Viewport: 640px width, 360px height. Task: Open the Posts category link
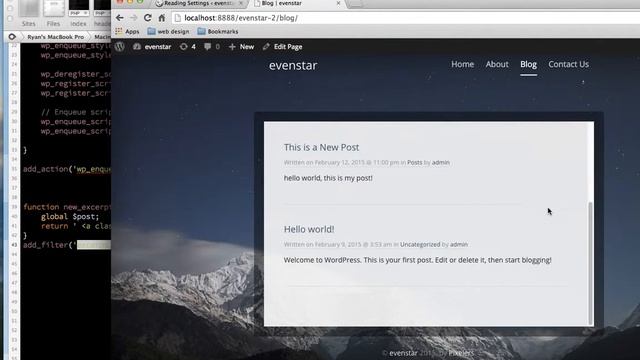click(414, 162)
